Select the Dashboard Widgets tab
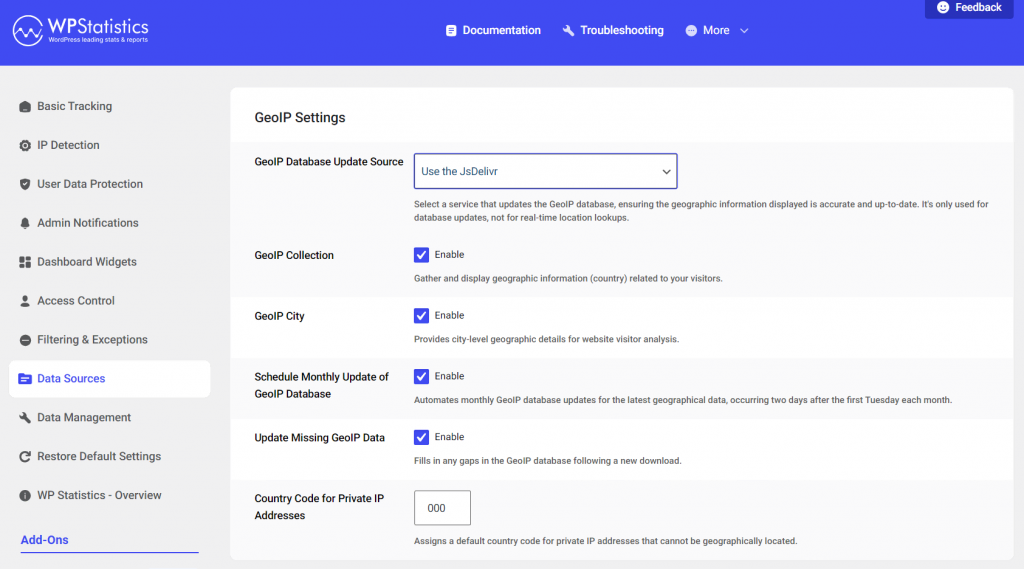 pos(110,262)
